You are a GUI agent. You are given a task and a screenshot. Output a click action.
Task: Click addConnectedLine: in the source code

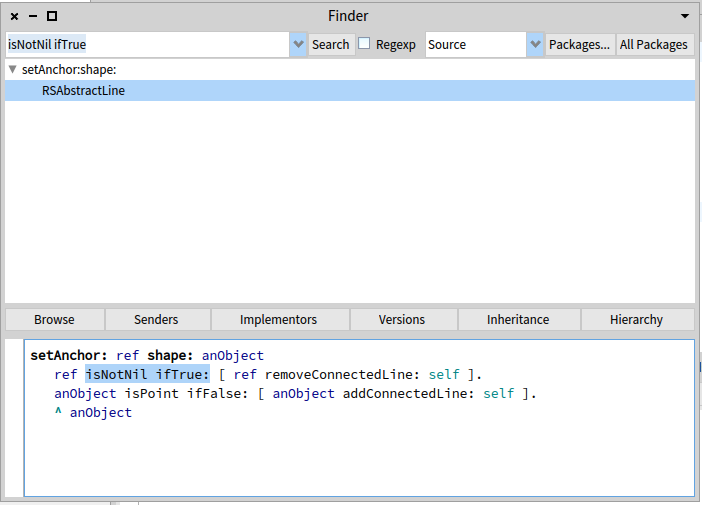(409, 394)
